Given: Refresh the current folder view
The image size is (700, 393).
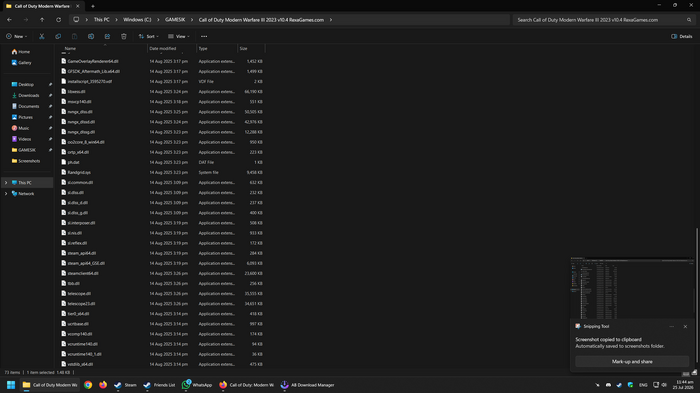Looking at the screenshot, I should (58, 20).
